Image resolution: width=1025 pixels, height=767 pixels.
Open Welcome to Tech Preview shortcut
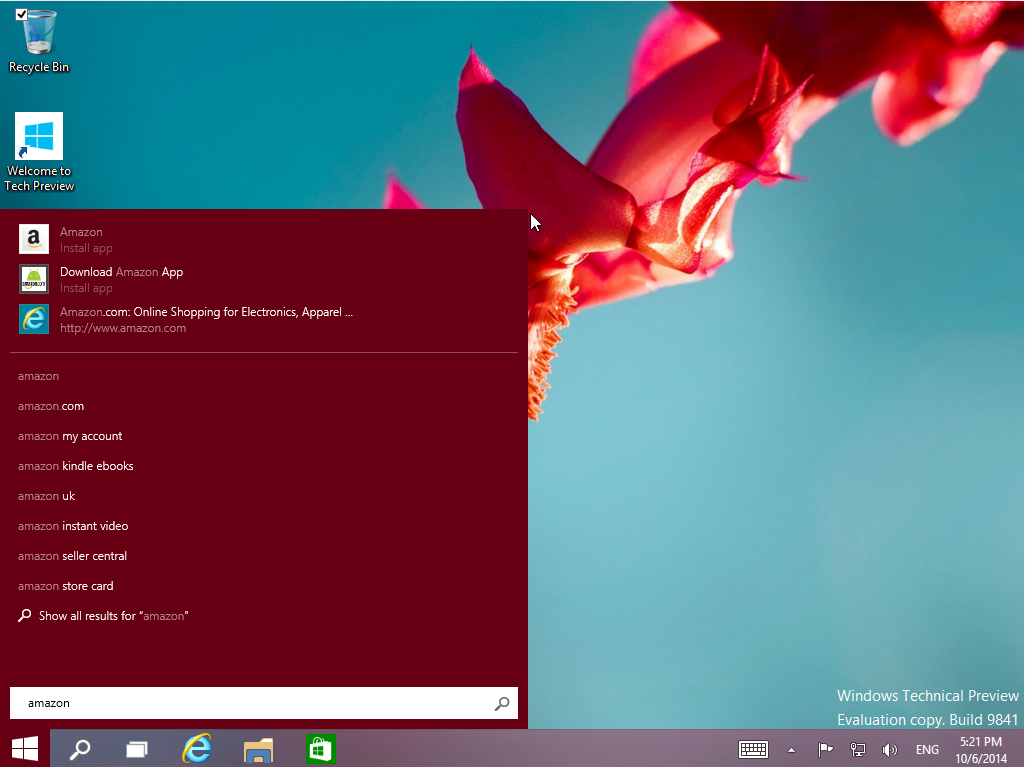[39, 152]
